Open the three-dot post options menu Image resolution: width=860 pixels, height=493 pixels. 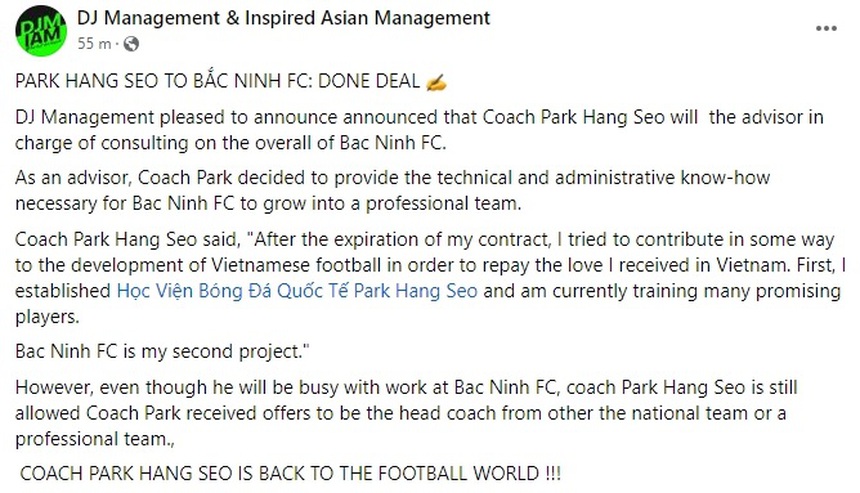click(x=825, y=29)
